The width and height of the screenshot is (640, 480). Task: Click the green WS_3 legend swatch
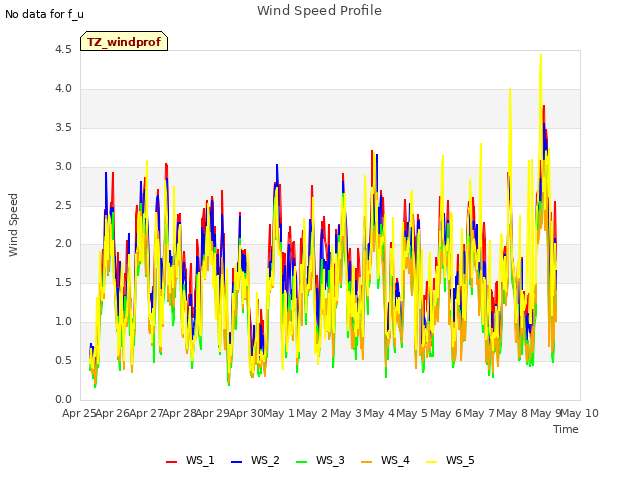pyautogui.click(x=302, y=462)
